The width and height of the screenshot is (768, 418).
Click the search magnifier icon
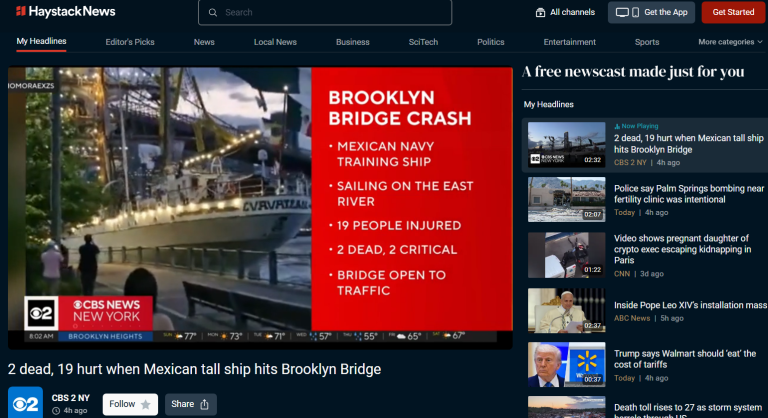click(212, 12)
